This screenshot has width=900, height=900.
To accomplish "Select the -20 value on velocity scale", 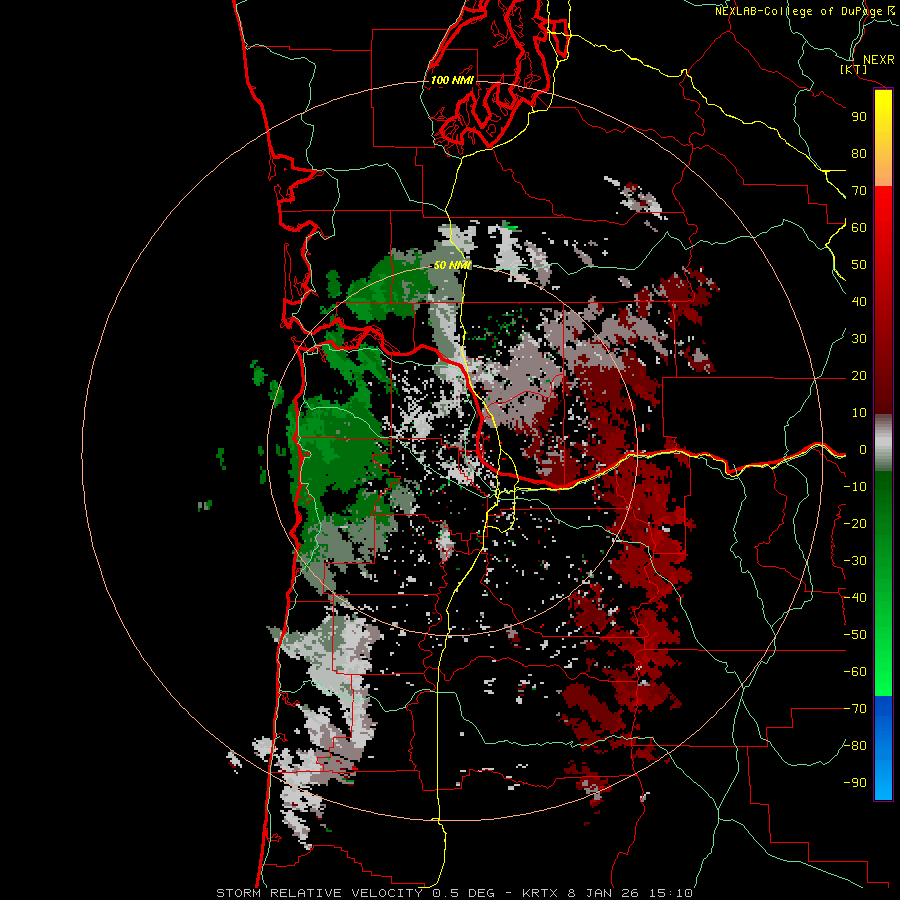I will pyautogui.click(x=855, y=524).
